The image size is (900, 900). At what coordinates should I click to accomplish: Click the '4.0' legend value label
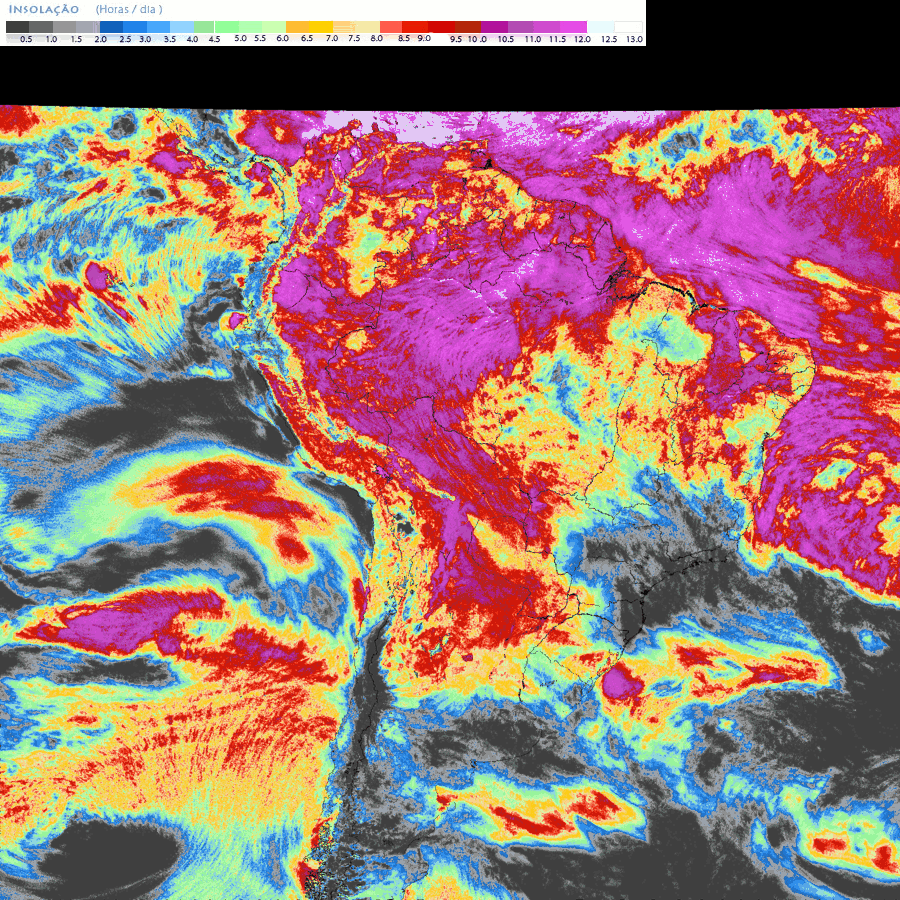click(x=192, y=39)
